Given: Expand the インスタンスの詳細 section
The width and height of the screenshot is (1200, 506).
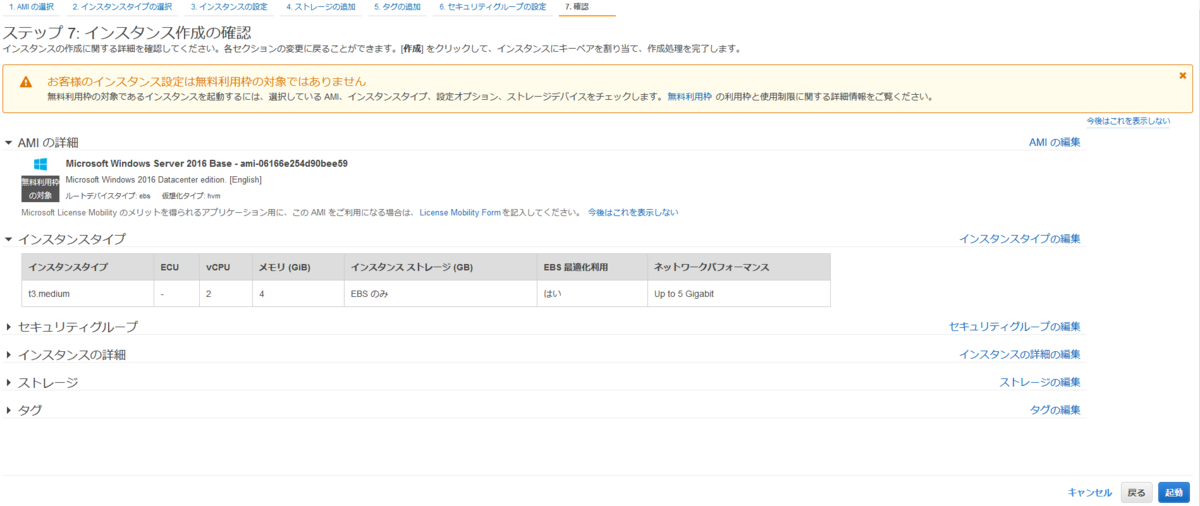Looking at the screenshot, I should [10, 355].
